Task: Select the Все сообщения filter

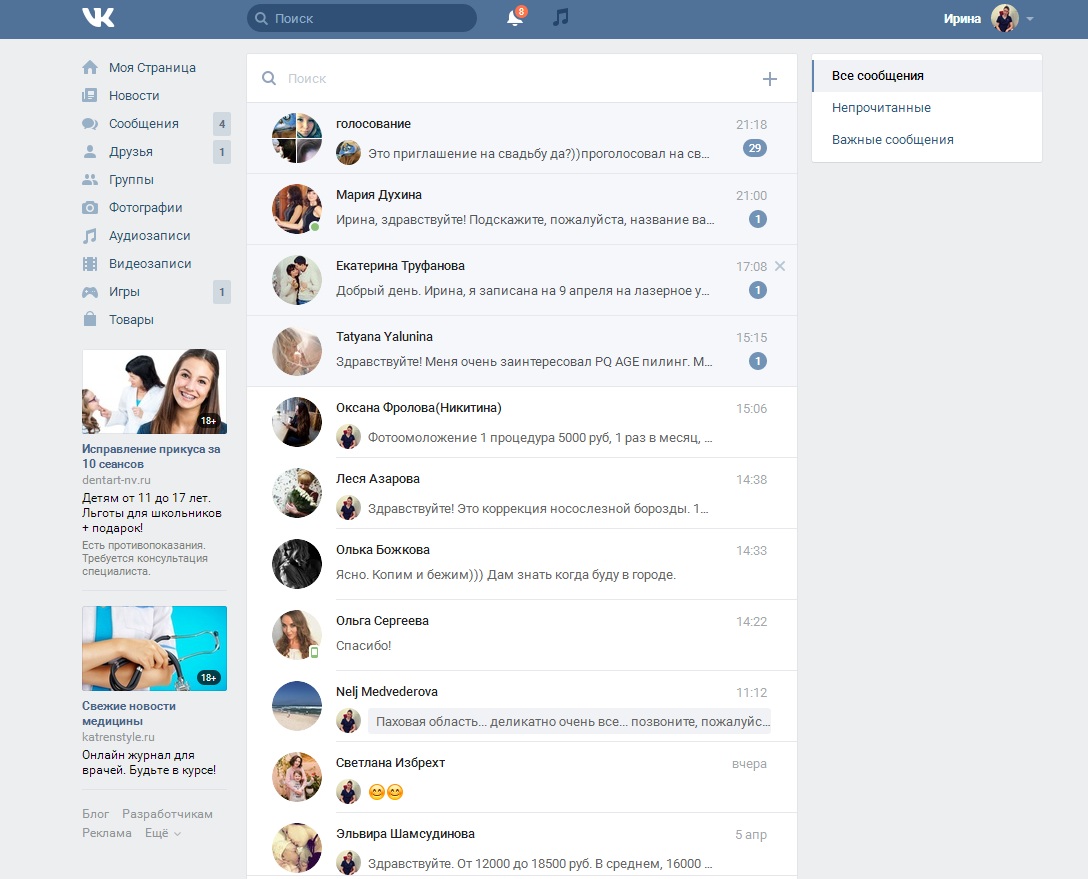Action: click(x=927, y=76)
